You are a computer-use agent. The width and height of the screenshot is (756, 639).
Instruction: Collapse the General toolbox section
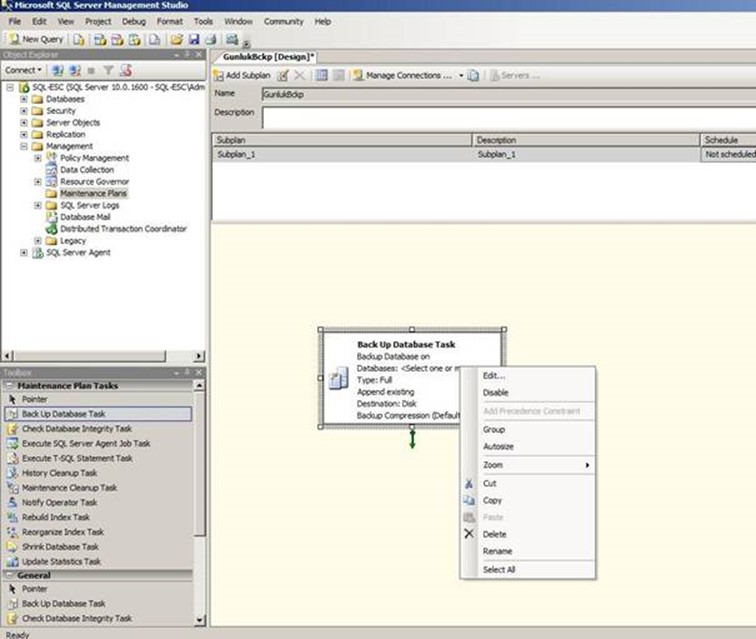tap(10, 575)
